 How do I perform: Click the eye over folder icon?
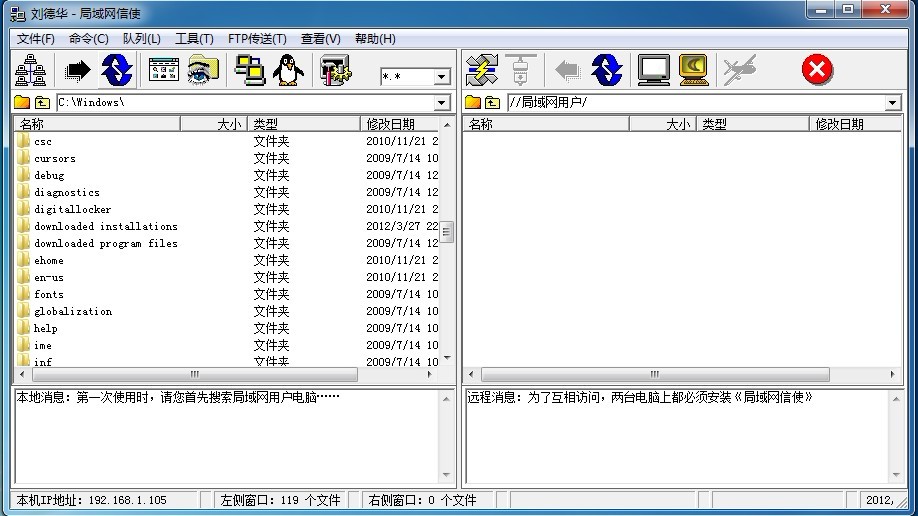(x=202, y=70)
